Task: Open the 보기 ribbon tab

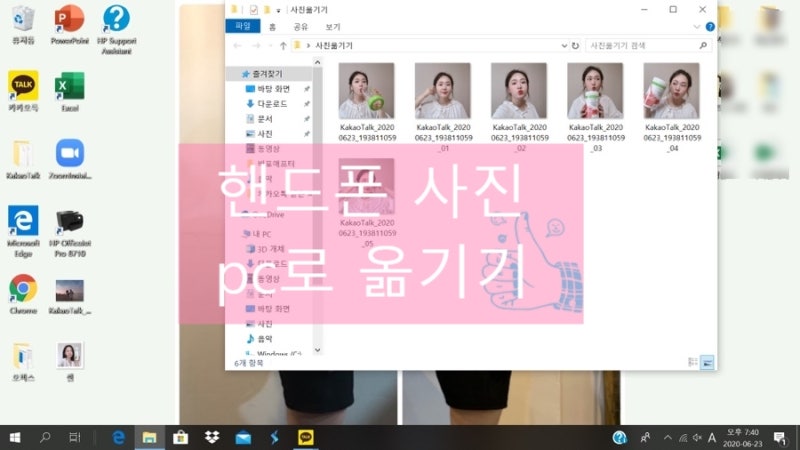Action: coord(333,27)
